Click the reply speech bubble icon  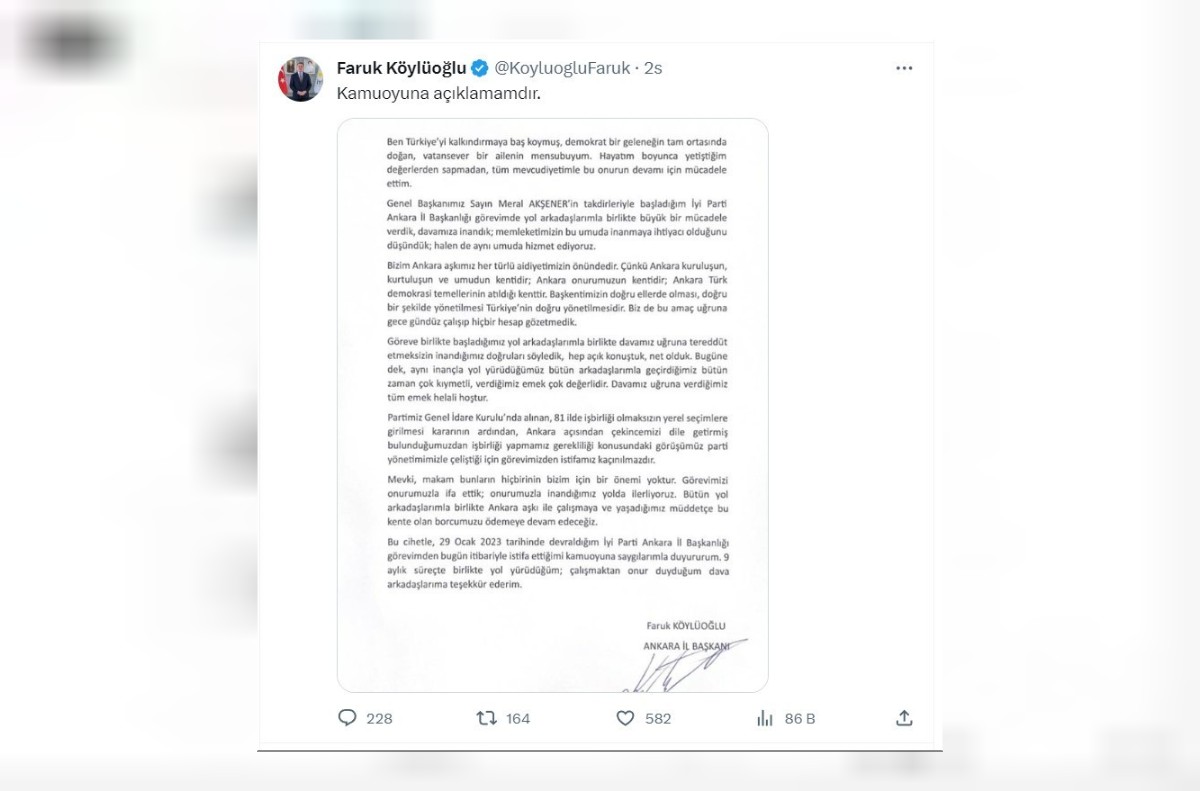tap(347, 718)
